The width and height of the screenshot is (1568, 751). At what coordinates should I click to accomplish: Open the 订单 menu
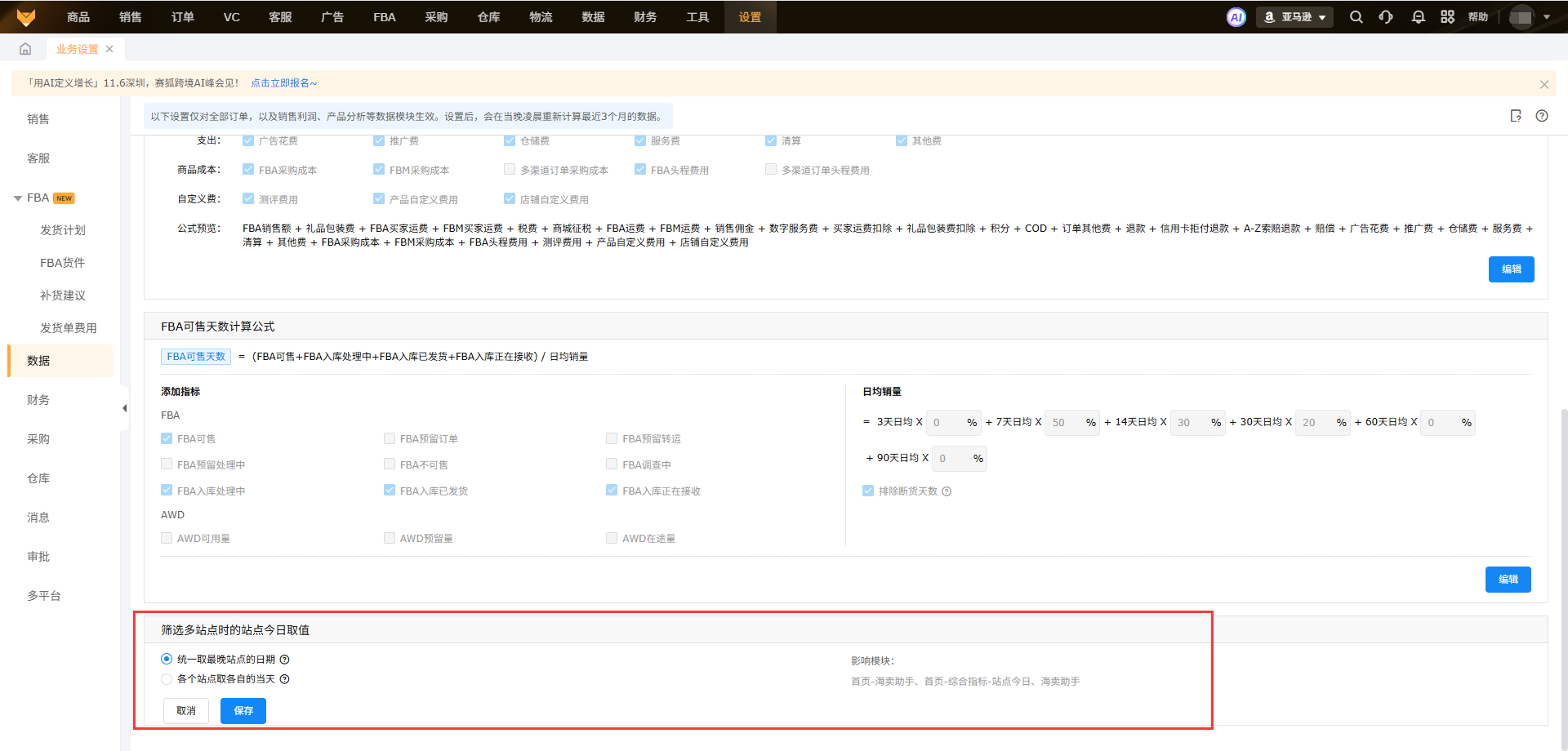183,17
